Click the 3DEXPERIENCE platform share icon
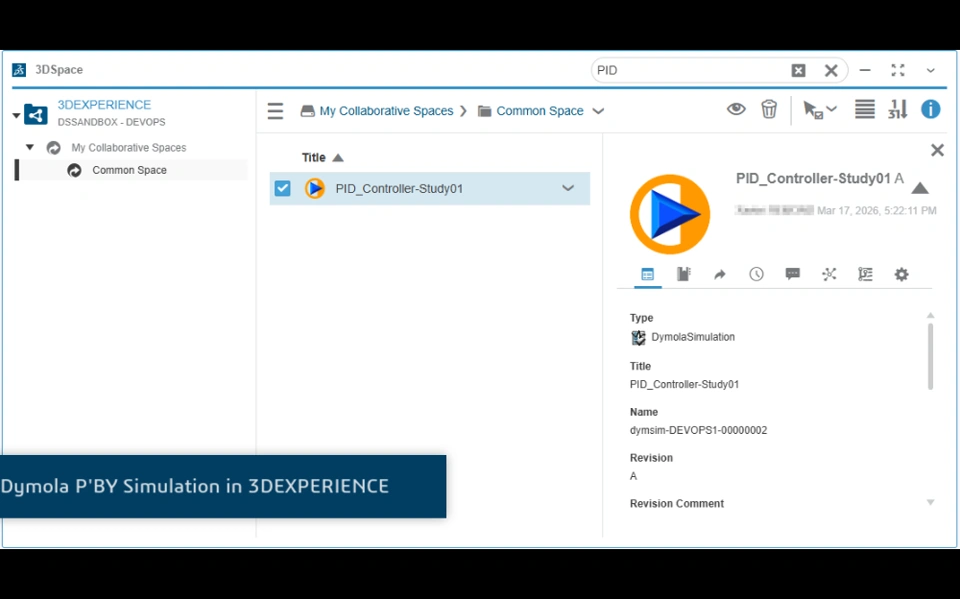 [x=36, y=115]
